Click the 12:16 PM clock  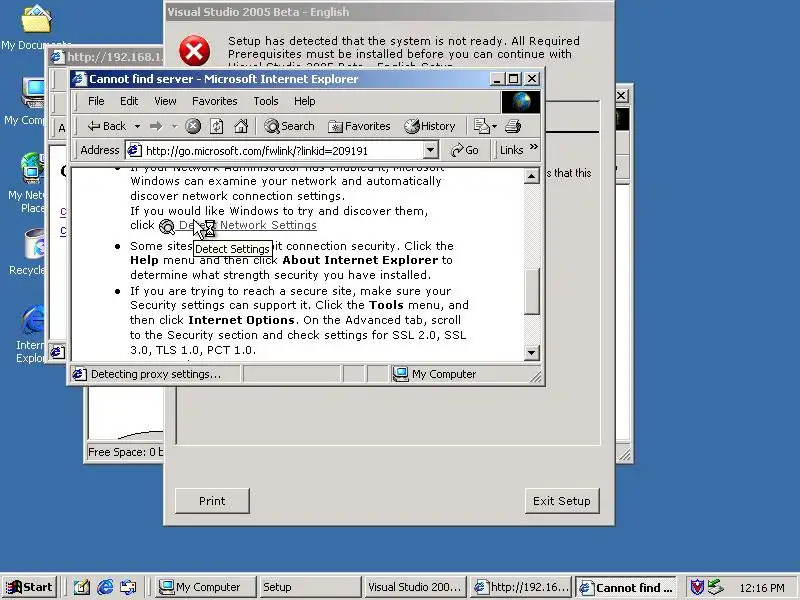[762, 588]
